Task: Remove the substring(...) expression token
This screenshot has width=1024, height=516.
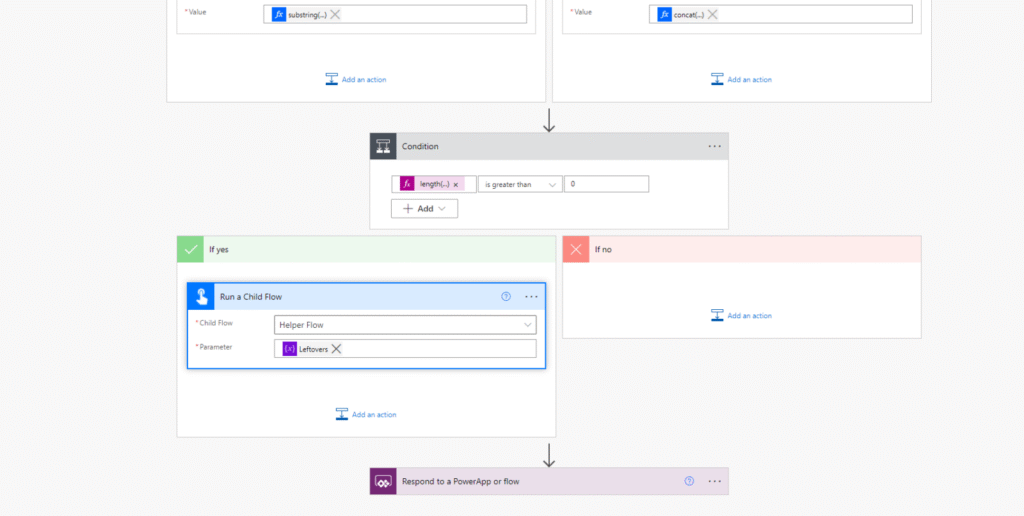Action: pyautogui.click(x=335, y=14)
